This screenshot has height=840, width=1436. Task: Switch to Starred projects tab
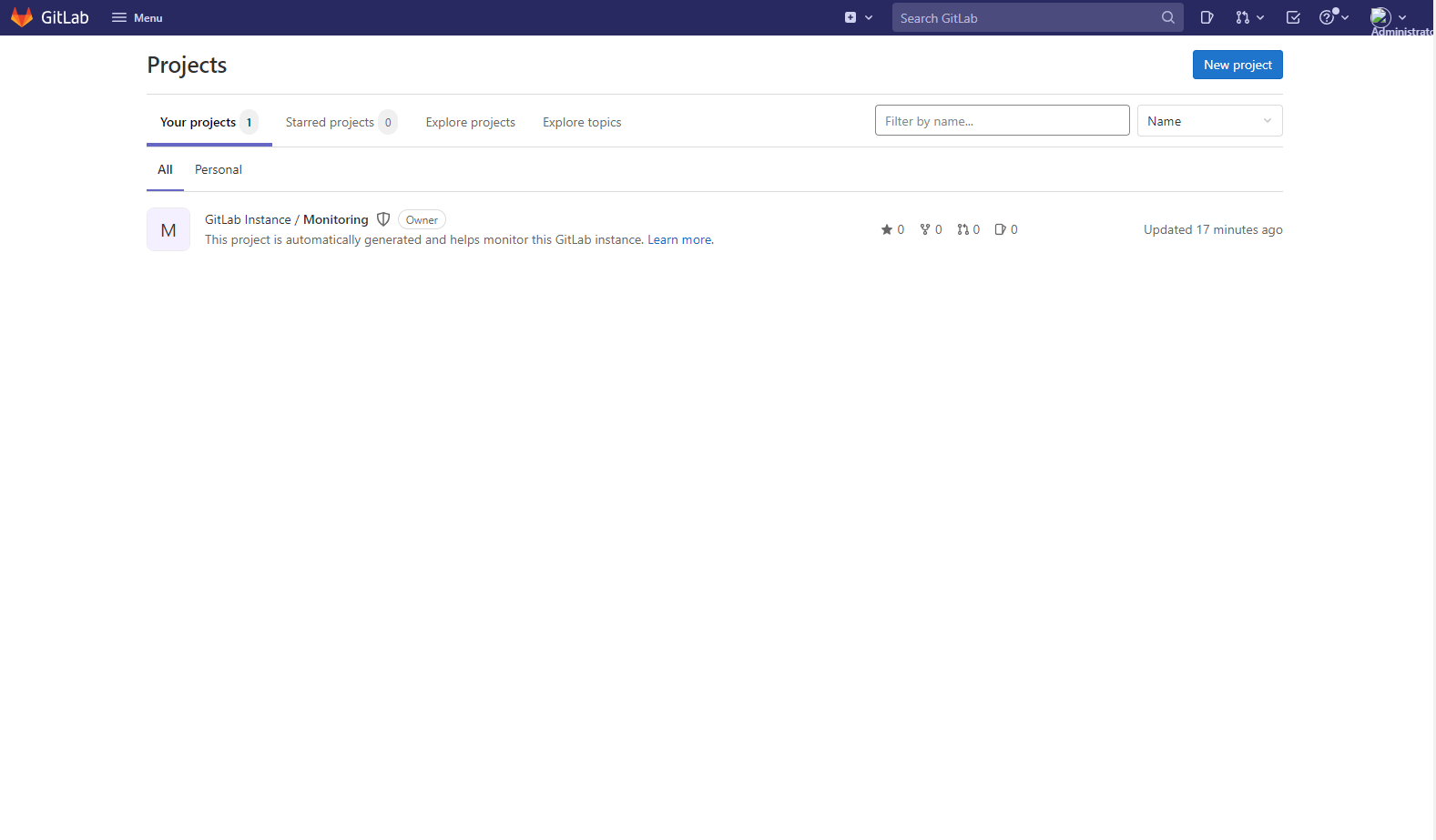coord(341,122)
